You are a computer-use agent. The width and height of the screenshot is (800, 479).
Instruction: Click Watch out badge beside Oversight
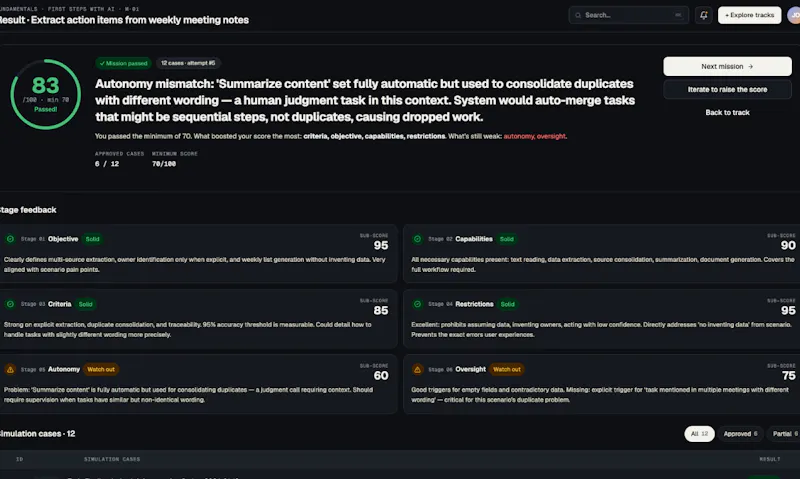pos(507,369)
